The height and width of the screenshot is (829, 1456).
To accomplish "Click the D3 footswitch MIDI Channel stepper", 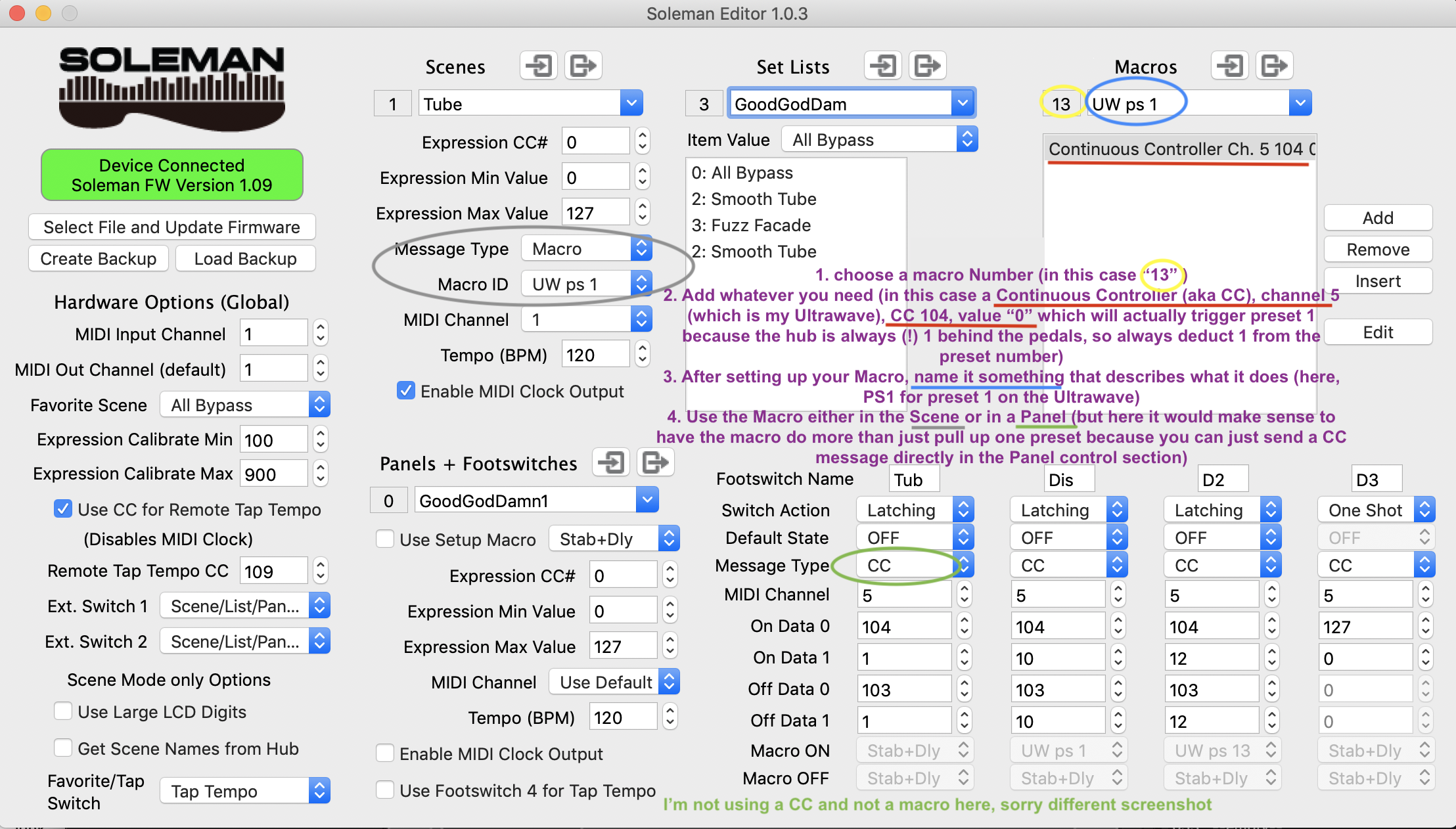I will [1425, 594].
